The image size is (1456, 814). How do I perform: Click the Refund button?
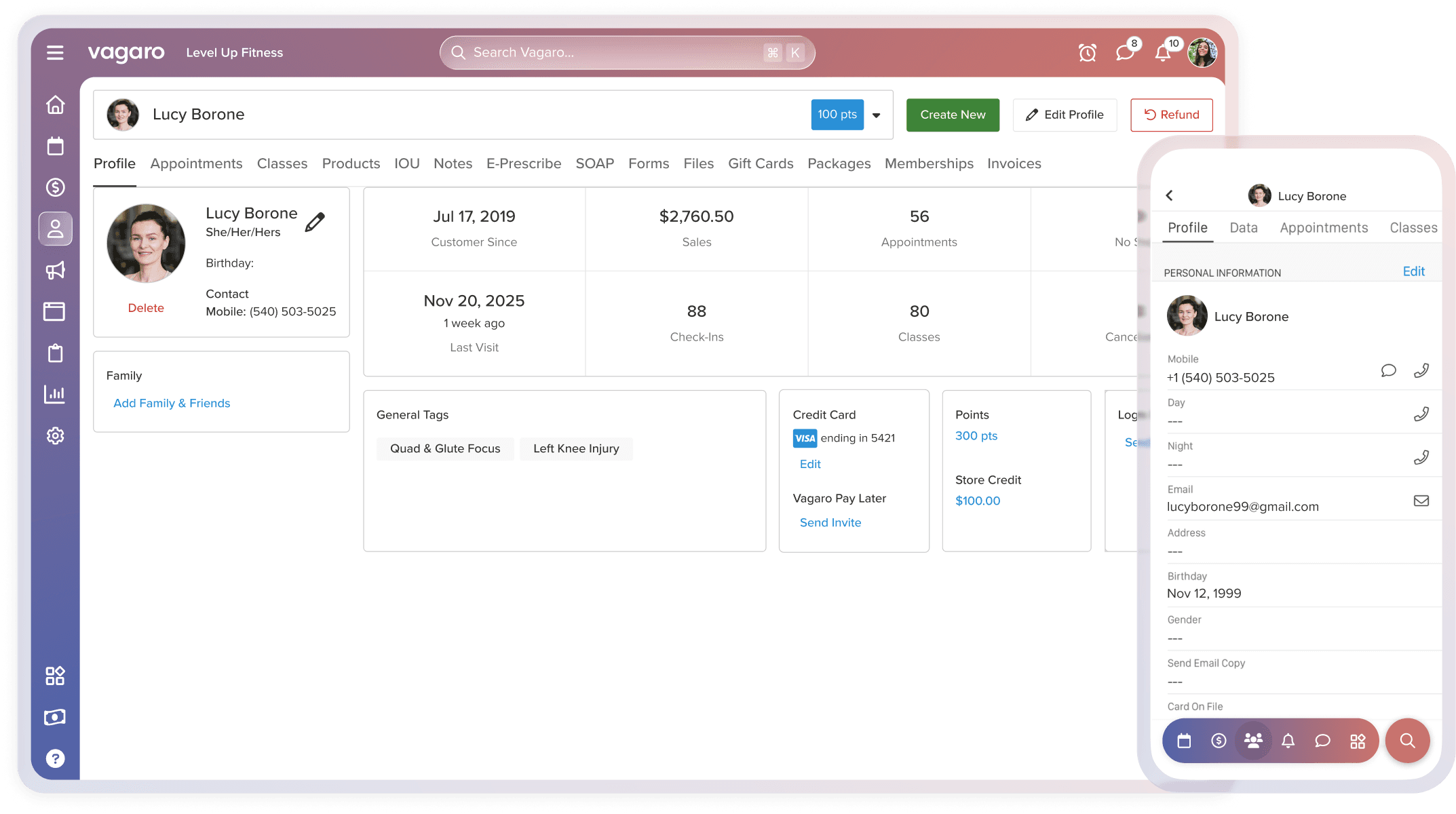click(1171, 115)
